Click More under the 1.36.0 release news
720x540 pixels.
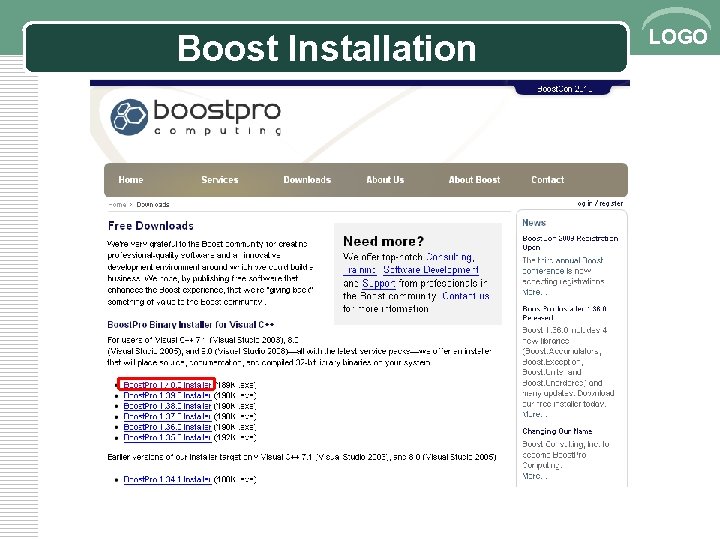pos(534,414)
